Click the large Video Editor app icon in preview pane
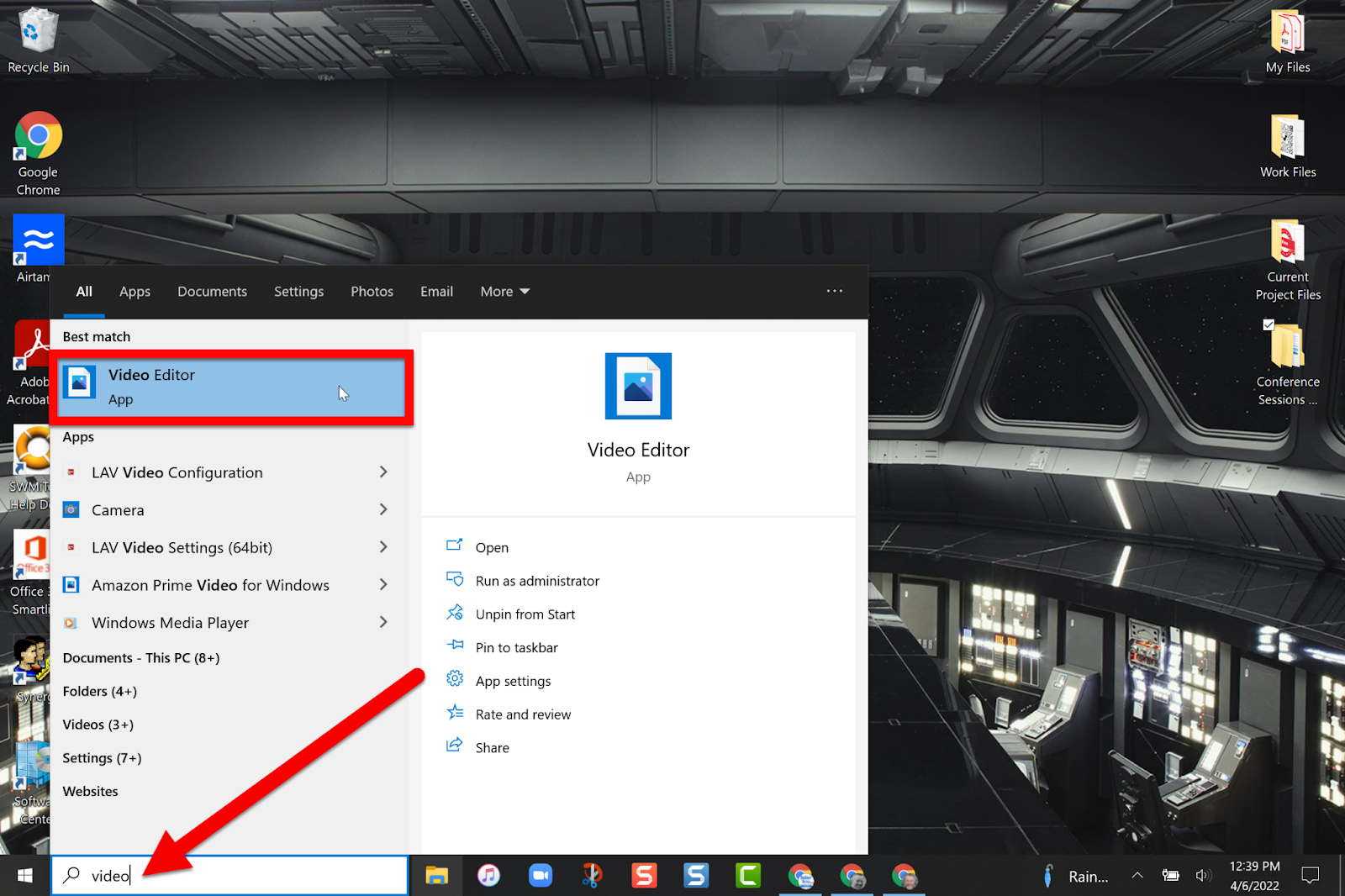This screenshot has height=896, width=1345. pyautogui.click(x=638, y=386)
